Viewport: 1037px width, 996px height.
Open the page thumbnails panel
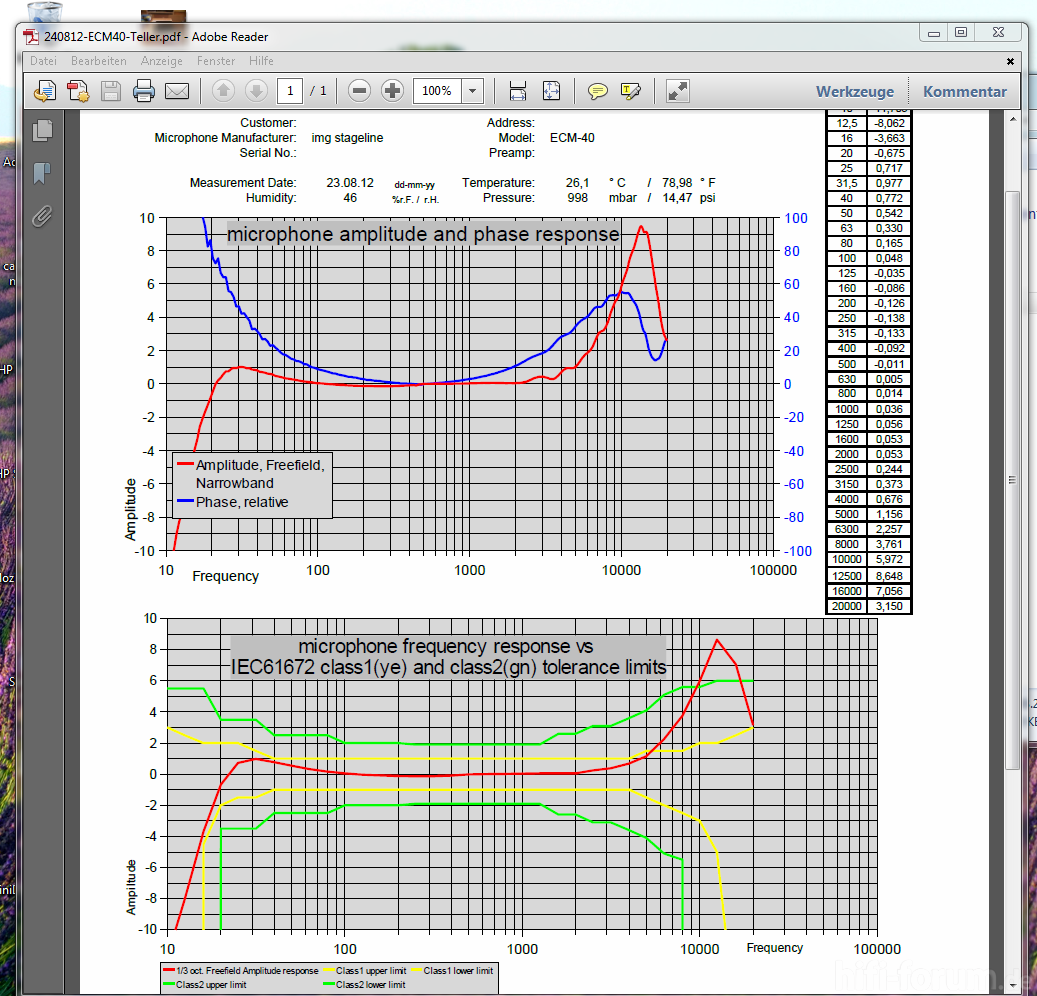(42, 130)
